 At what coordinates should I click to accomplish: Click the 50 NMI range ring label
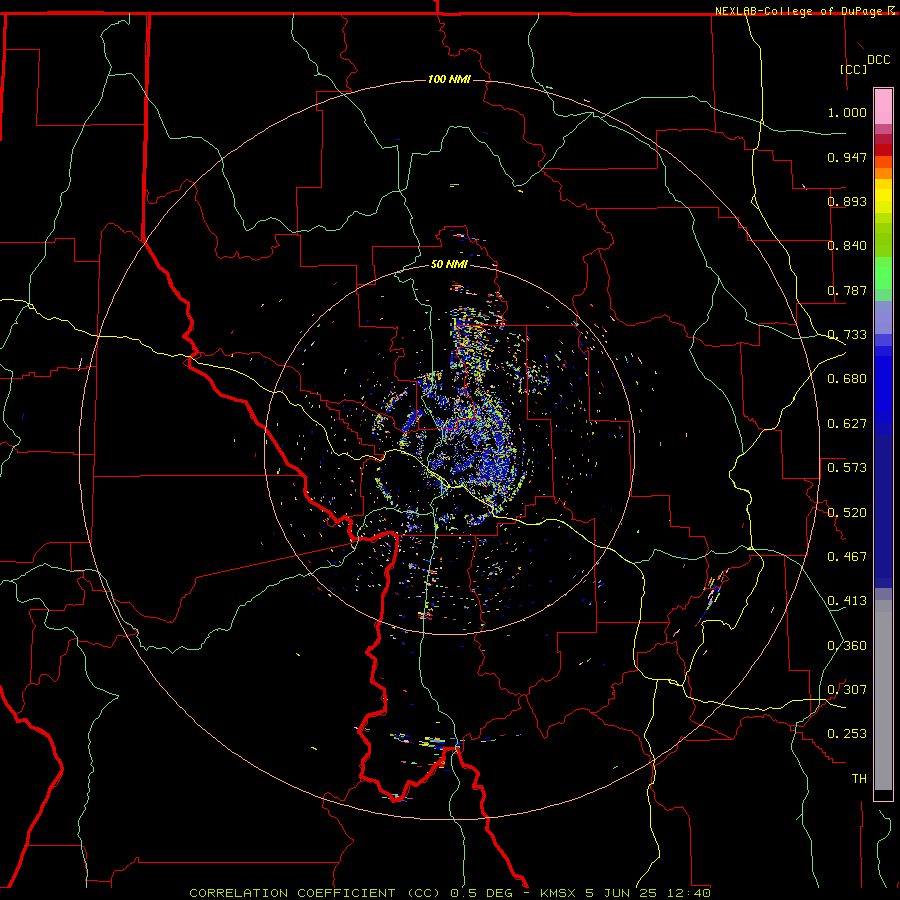click(x=449, y=264)
